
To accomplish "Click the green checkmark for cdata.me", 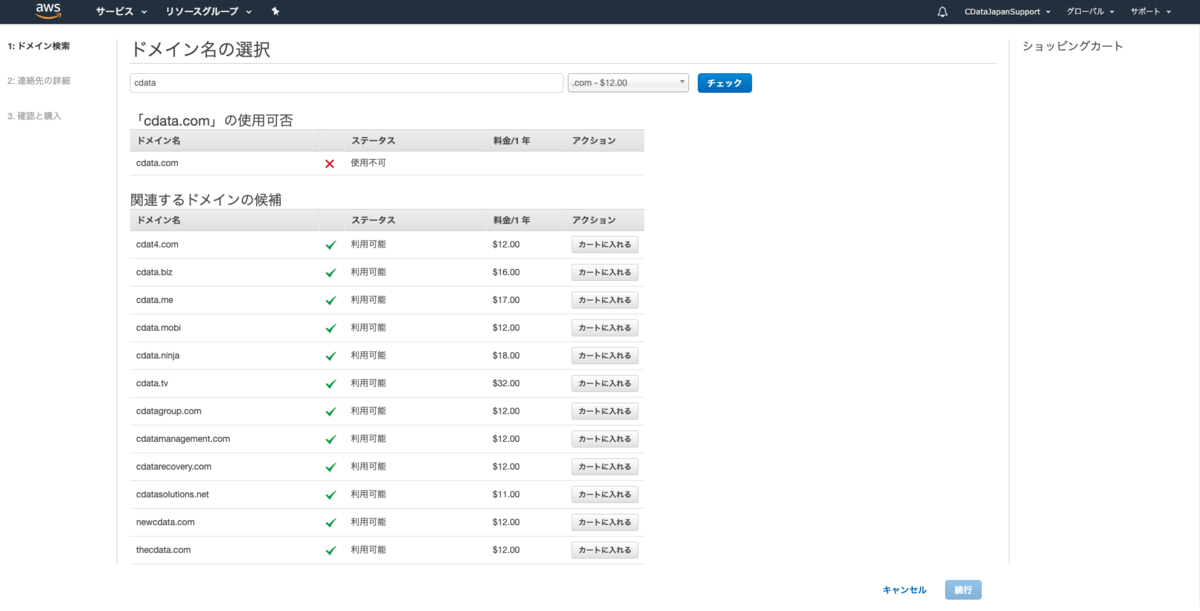I will (x=330, y=300).
